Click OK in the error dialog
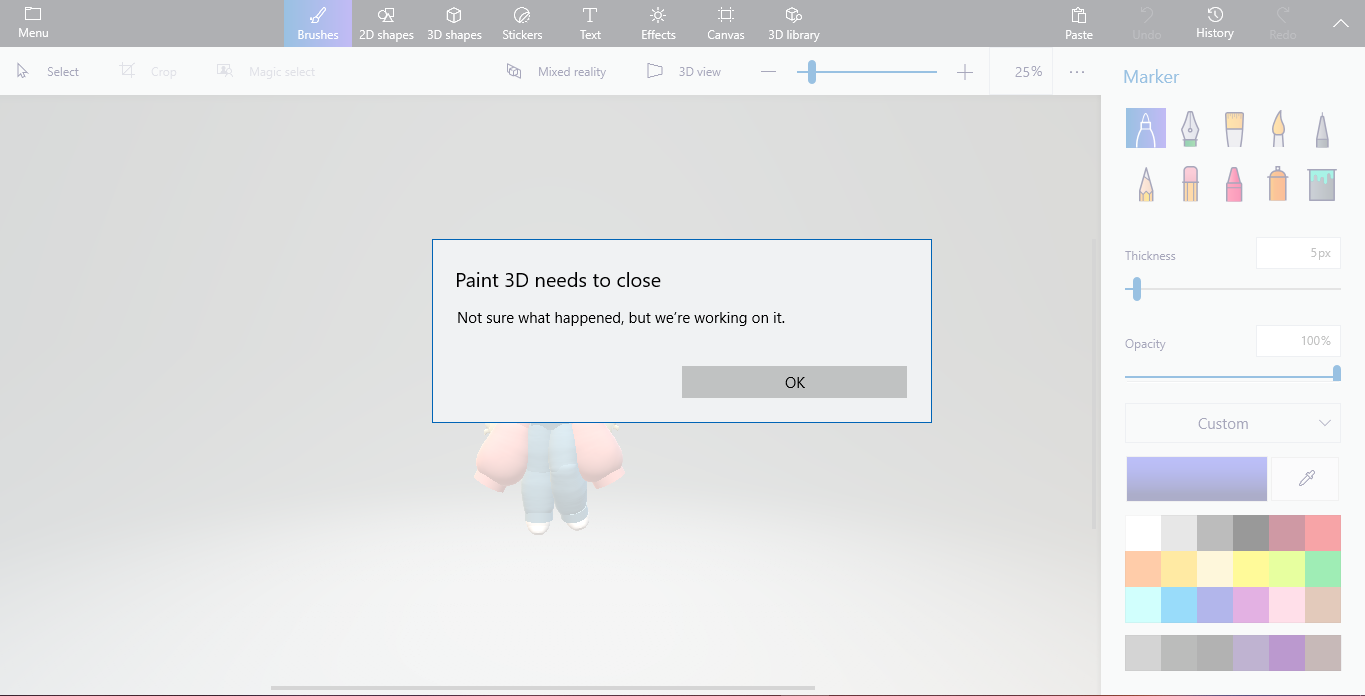The height and width of the screenshot is (696, 1365). pyautogui.click(x=794, y=382)
